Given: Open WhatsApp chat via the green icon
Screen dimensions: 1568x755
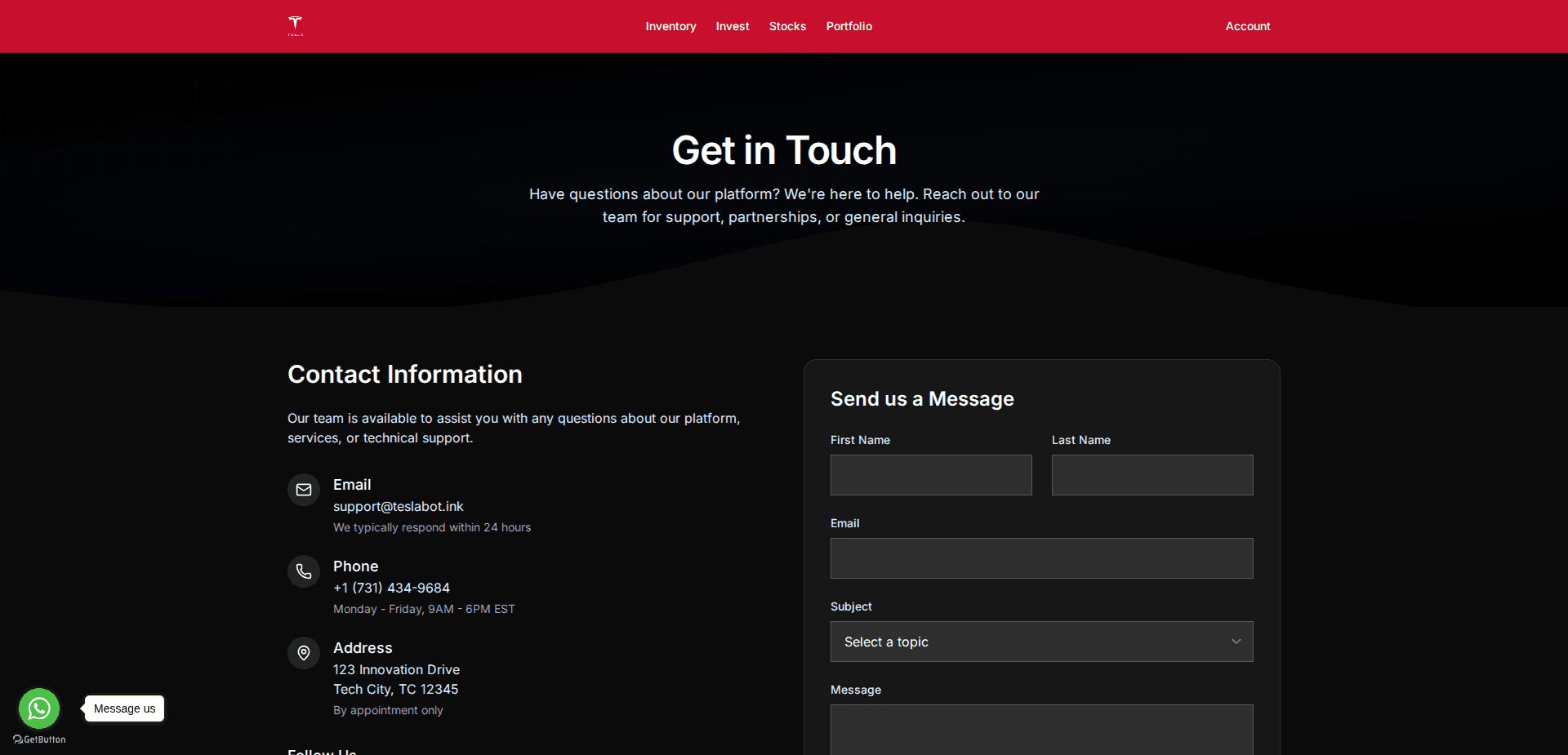Looking at the screenshot, I should (x=38, y=708).
